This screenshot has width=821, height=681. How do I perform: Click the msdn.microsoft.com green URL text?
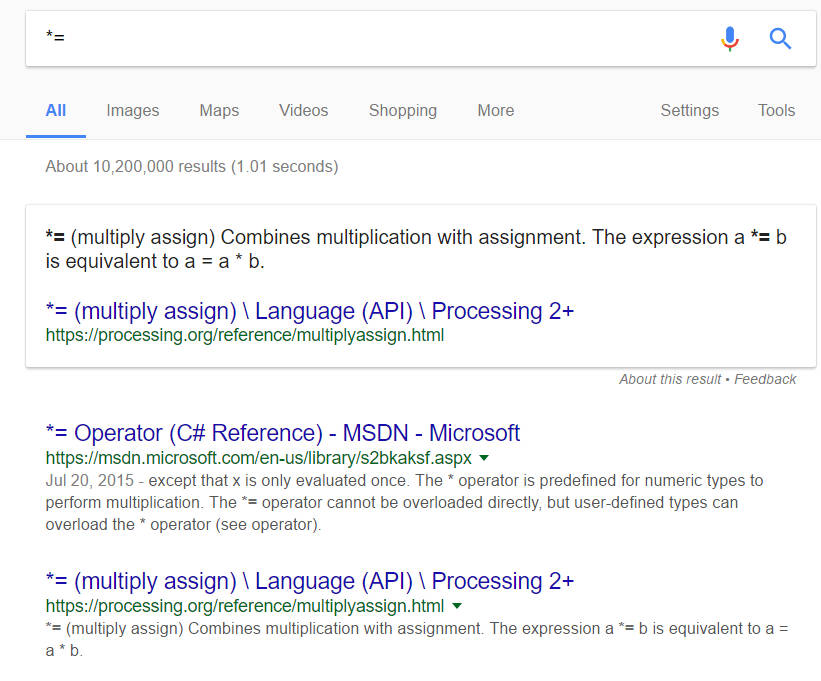coord(258,457)
